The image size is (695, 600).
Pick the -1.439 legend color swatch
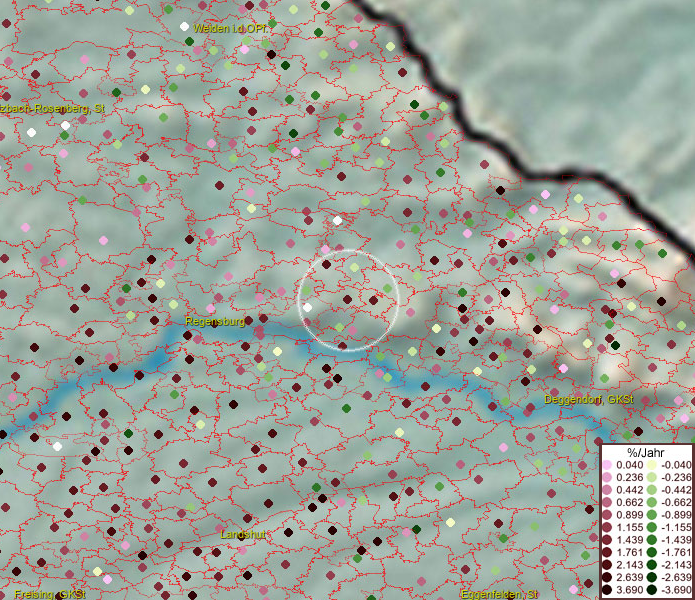click(652, 540)
